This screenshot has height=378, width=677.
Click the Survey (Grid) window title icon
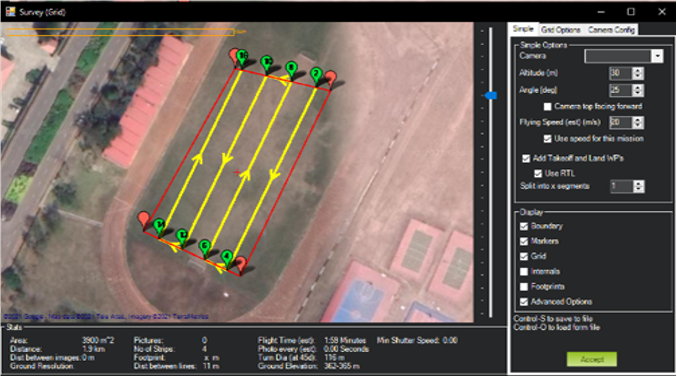click(10, 11)
